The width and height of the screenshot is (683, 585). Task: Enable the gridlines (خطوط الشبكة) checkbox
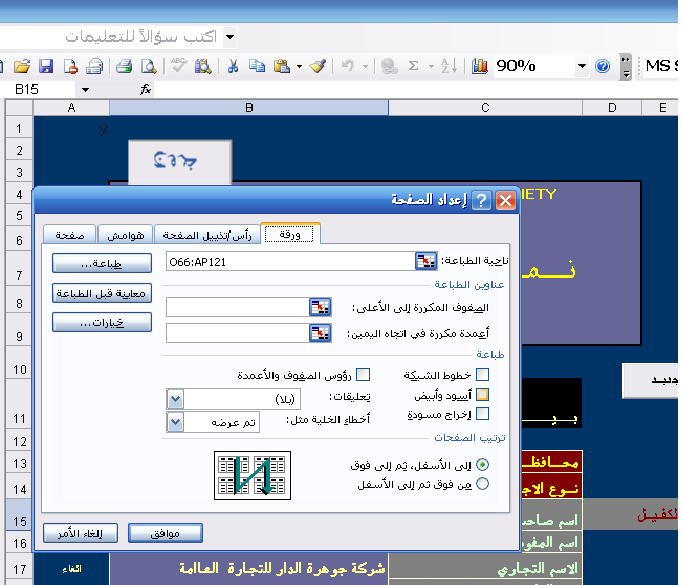click(483, 375)
